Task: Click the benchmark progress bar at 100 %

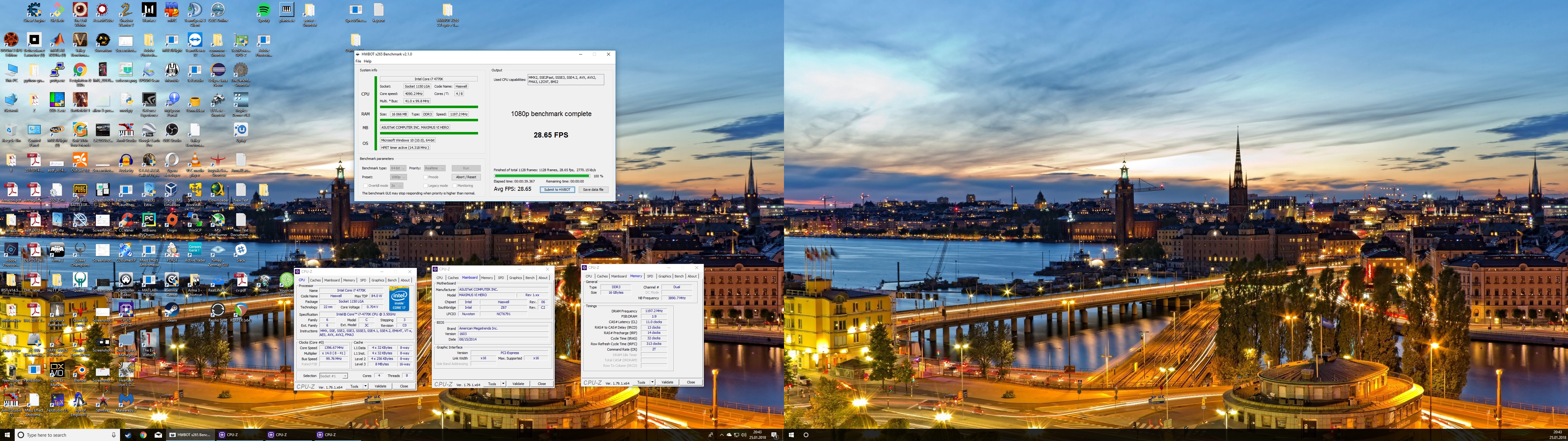Action: (542, 176)
